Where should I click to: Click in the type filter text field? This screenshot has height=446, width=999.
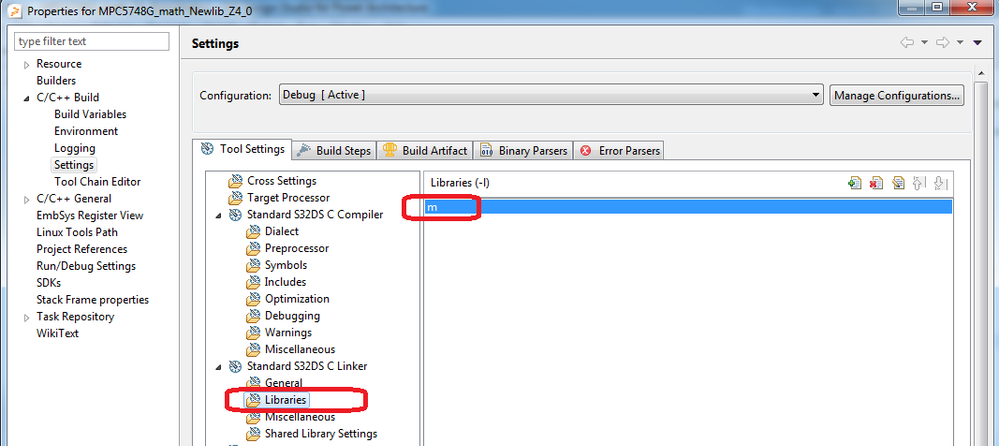[92, 41]
